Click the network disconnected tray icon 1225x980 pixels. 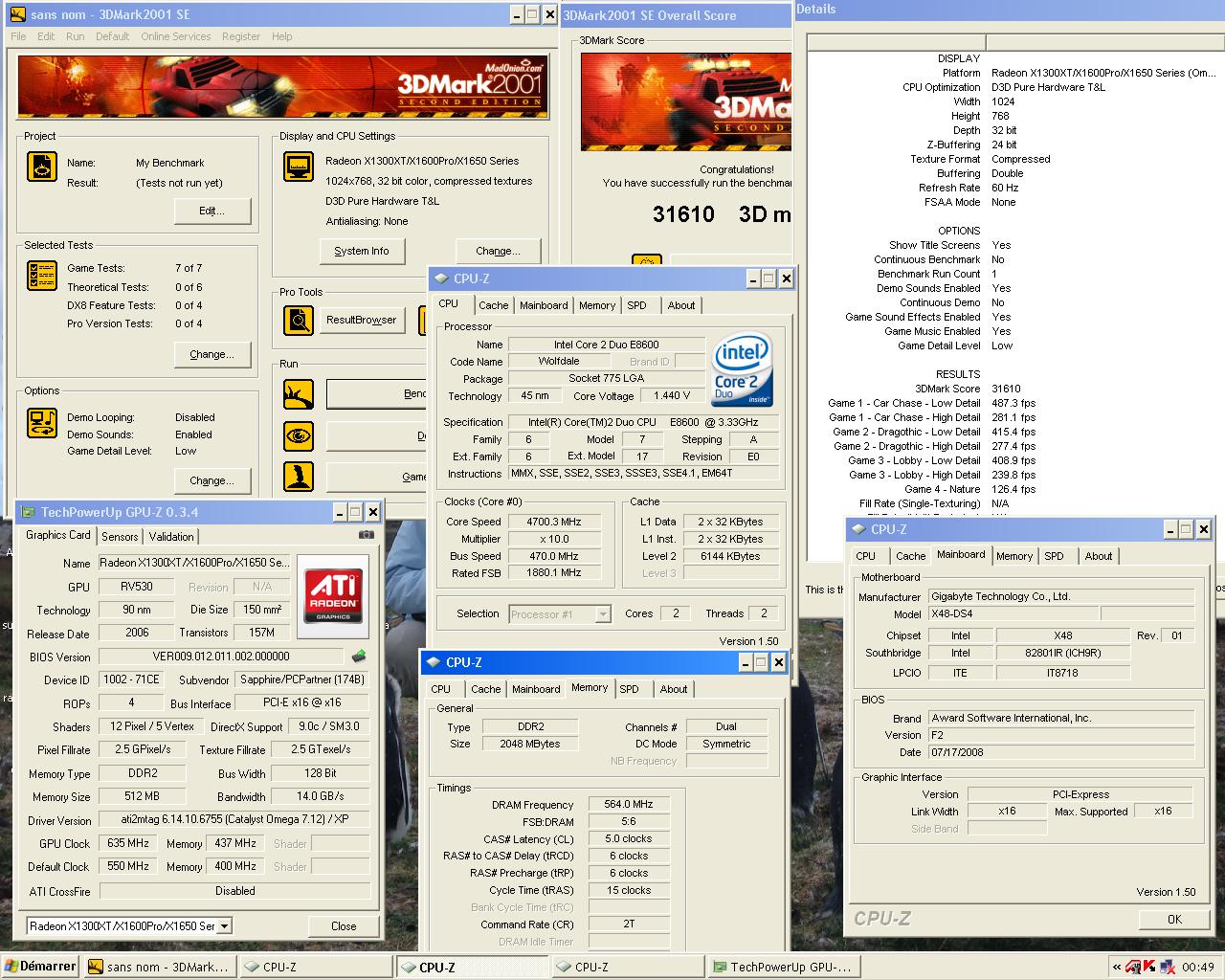[1167, 967]
